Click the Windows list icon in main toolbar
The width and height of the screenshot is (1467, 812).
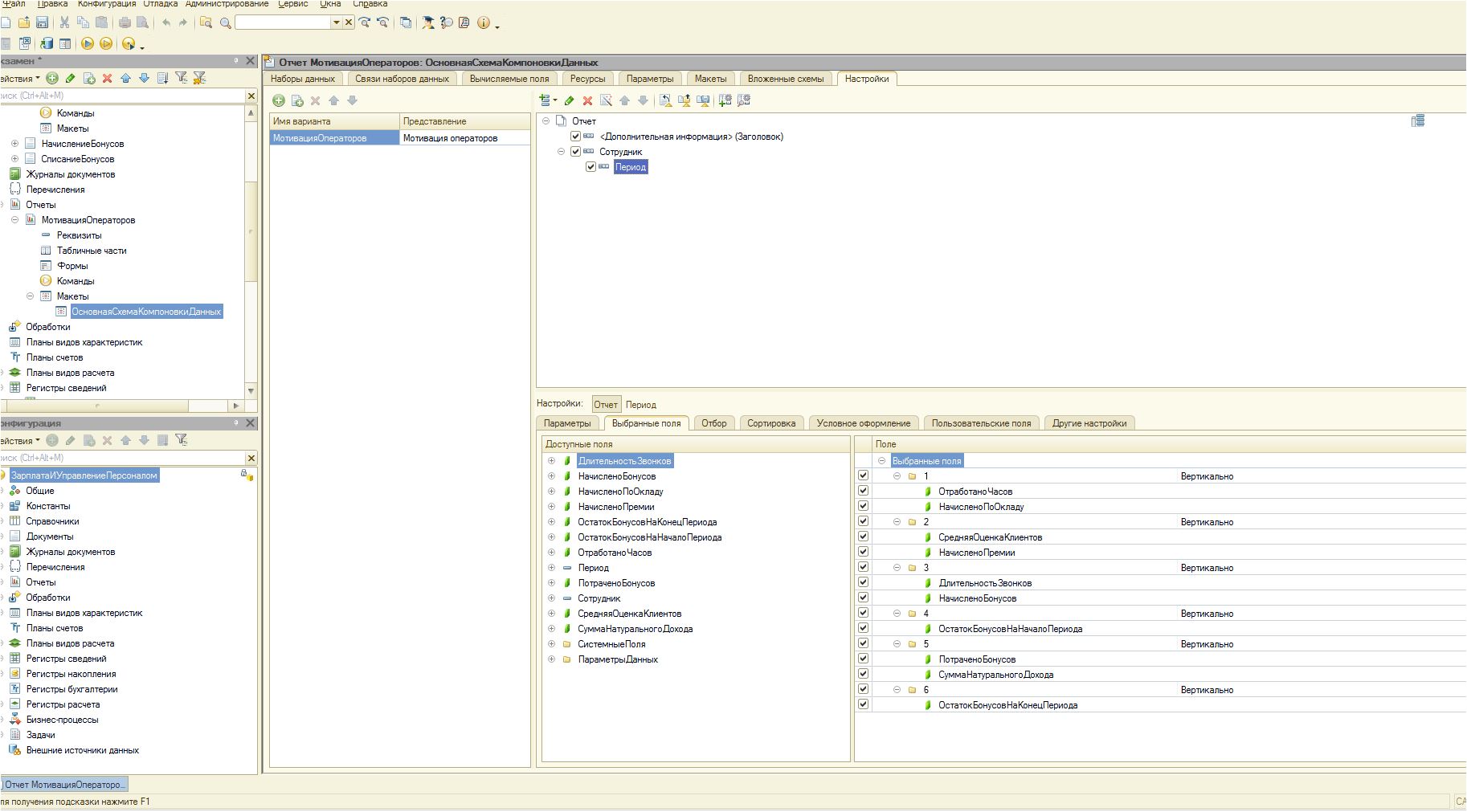point(406,22)
